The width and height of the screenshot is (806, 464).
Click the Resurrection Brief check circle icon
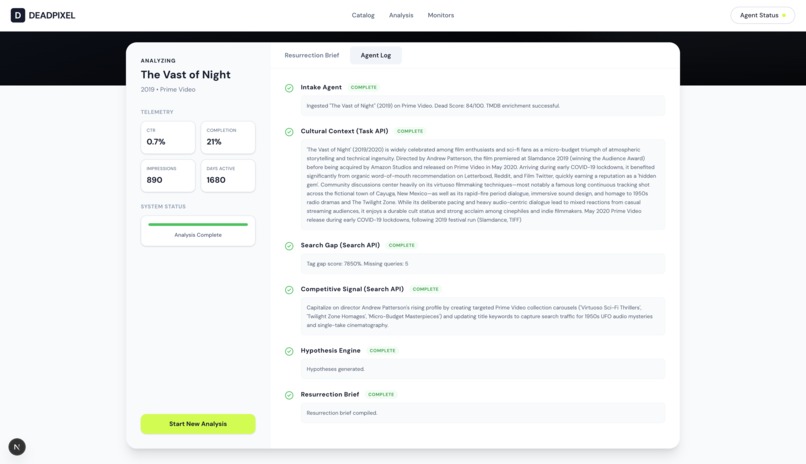[289, 395]
